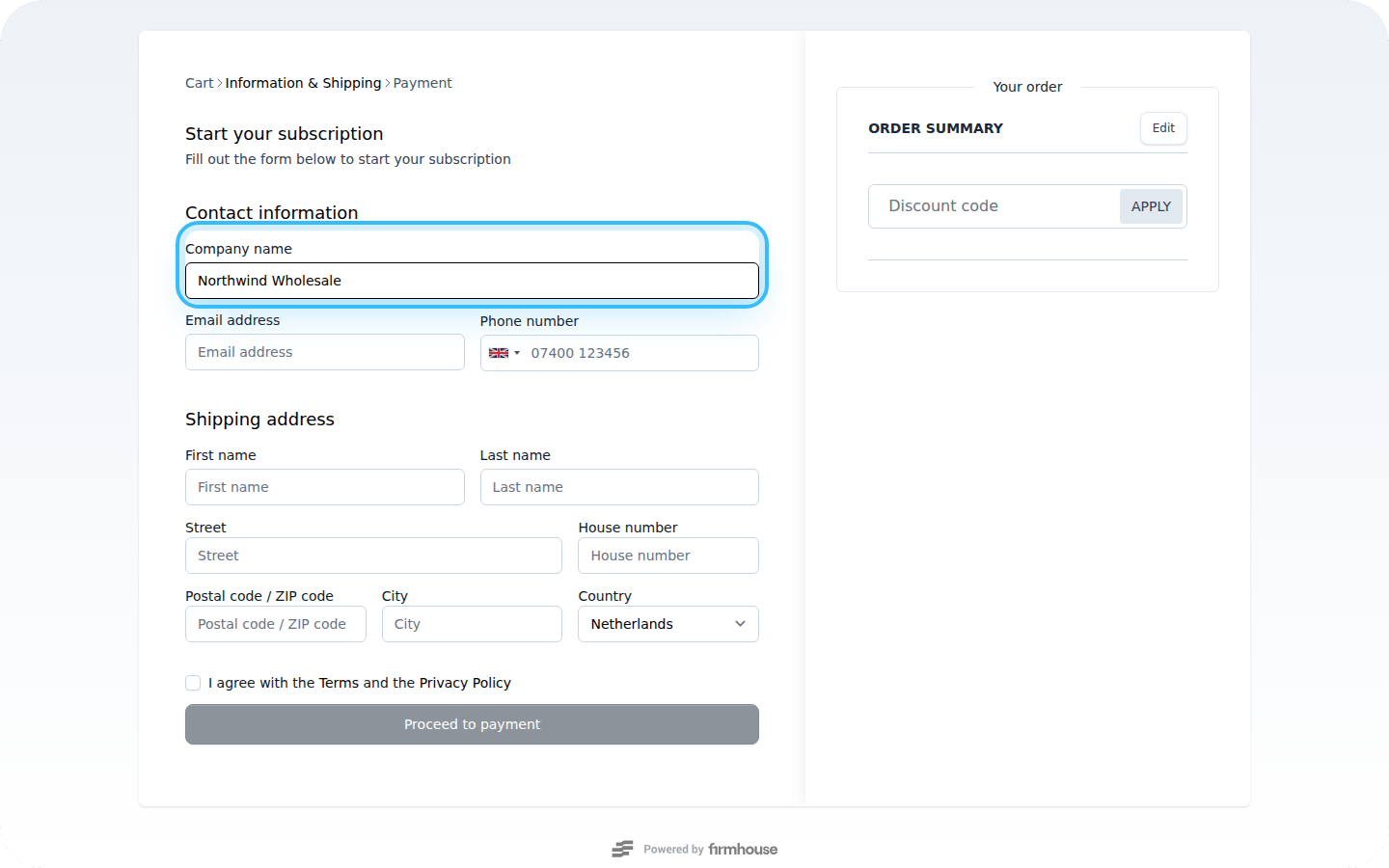Click the City input field
Viewport: 1389px width, 868px height.
[x=472, y=624]
